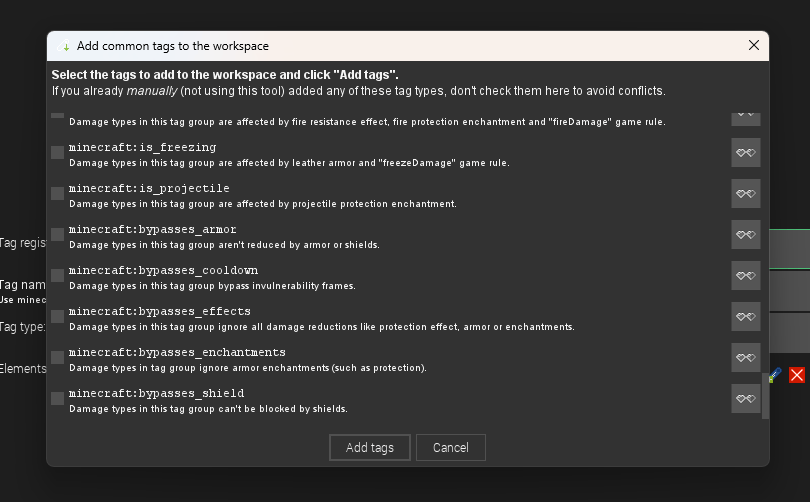The height and width of the screenshot is (502, 810).
Task: Select the minecraft:is_projectile tag name
Action: [149, 188]
